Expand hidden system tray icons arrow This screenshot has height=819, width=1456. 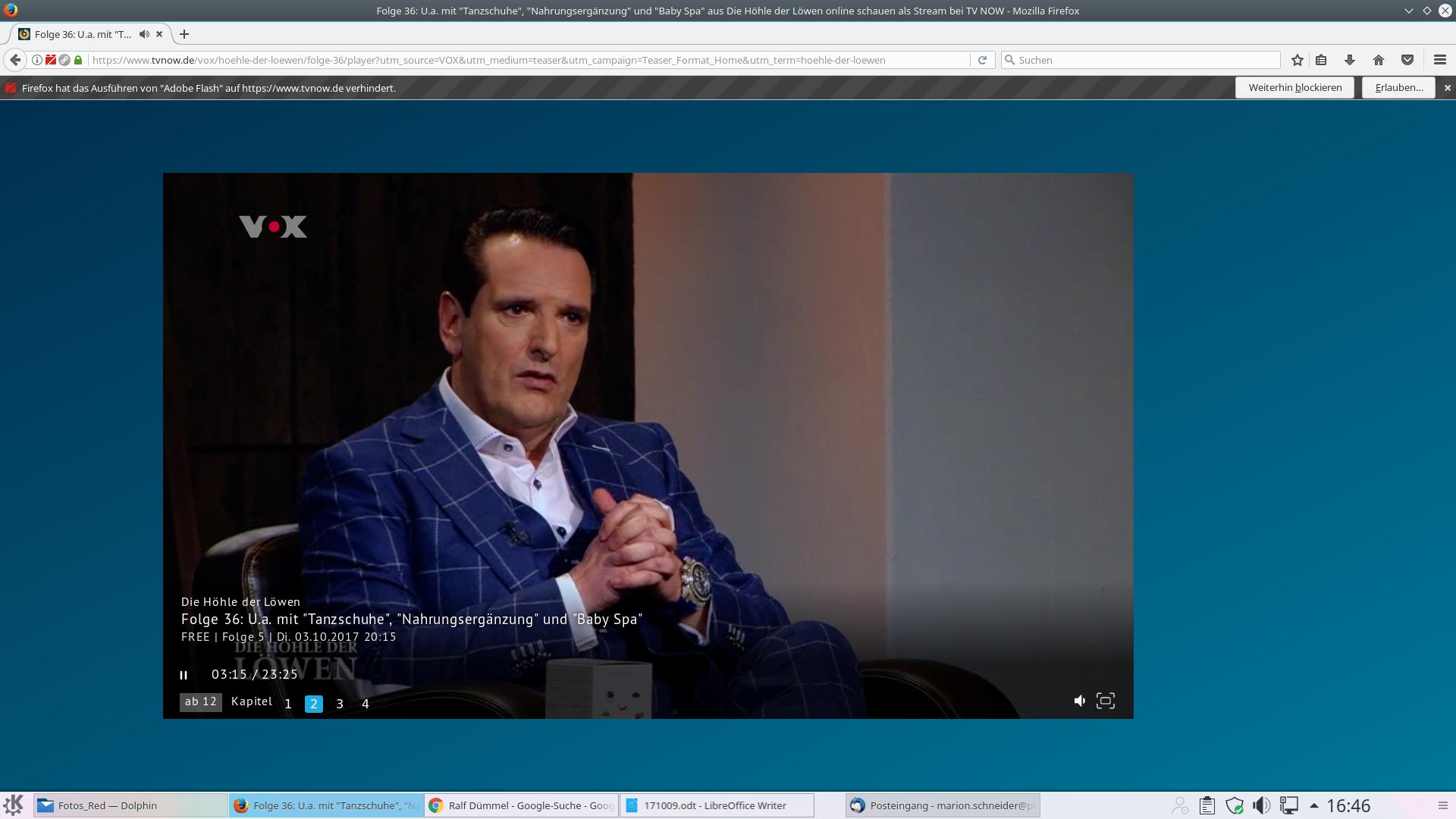click(x=1313, y=805)
